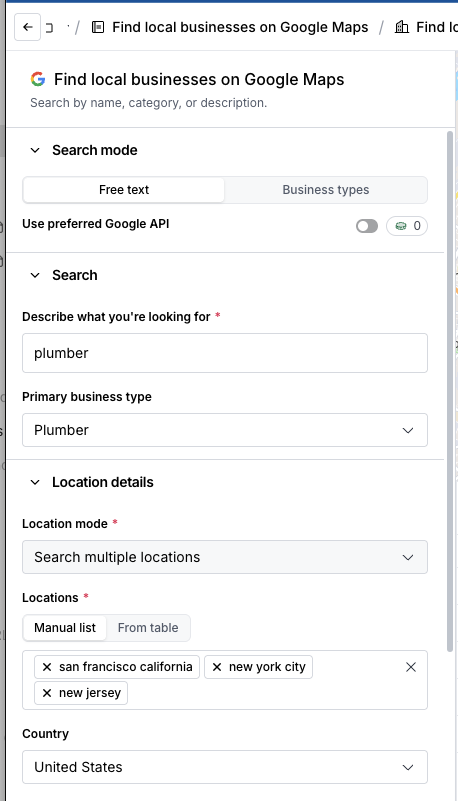Image resolution: width=458 pixels, height=801 pixels.
Task: Toggle Use preferred Google API switch
Action: click(367, 226)
